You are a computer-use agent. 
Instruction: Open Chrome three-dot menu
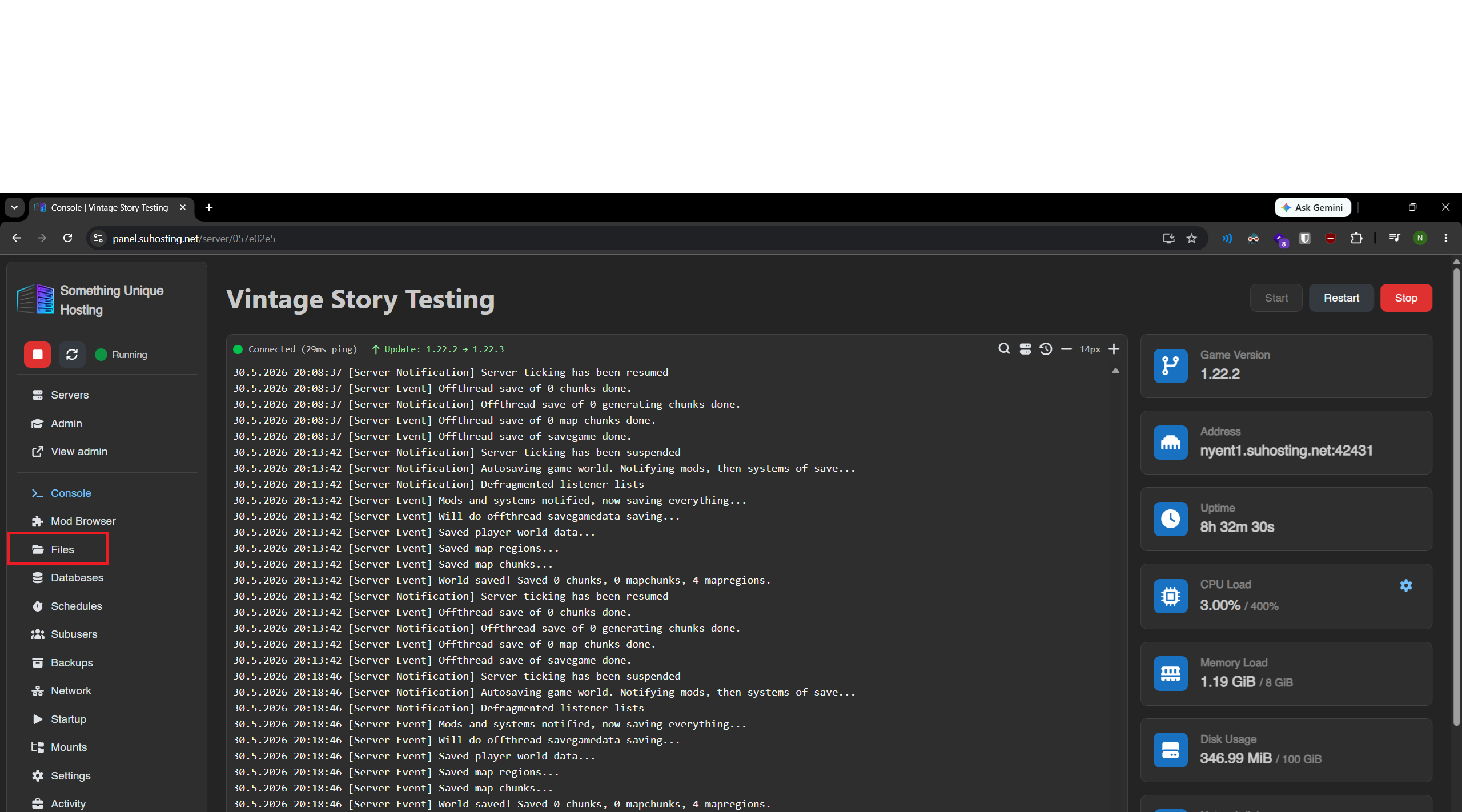point(1445,238)
